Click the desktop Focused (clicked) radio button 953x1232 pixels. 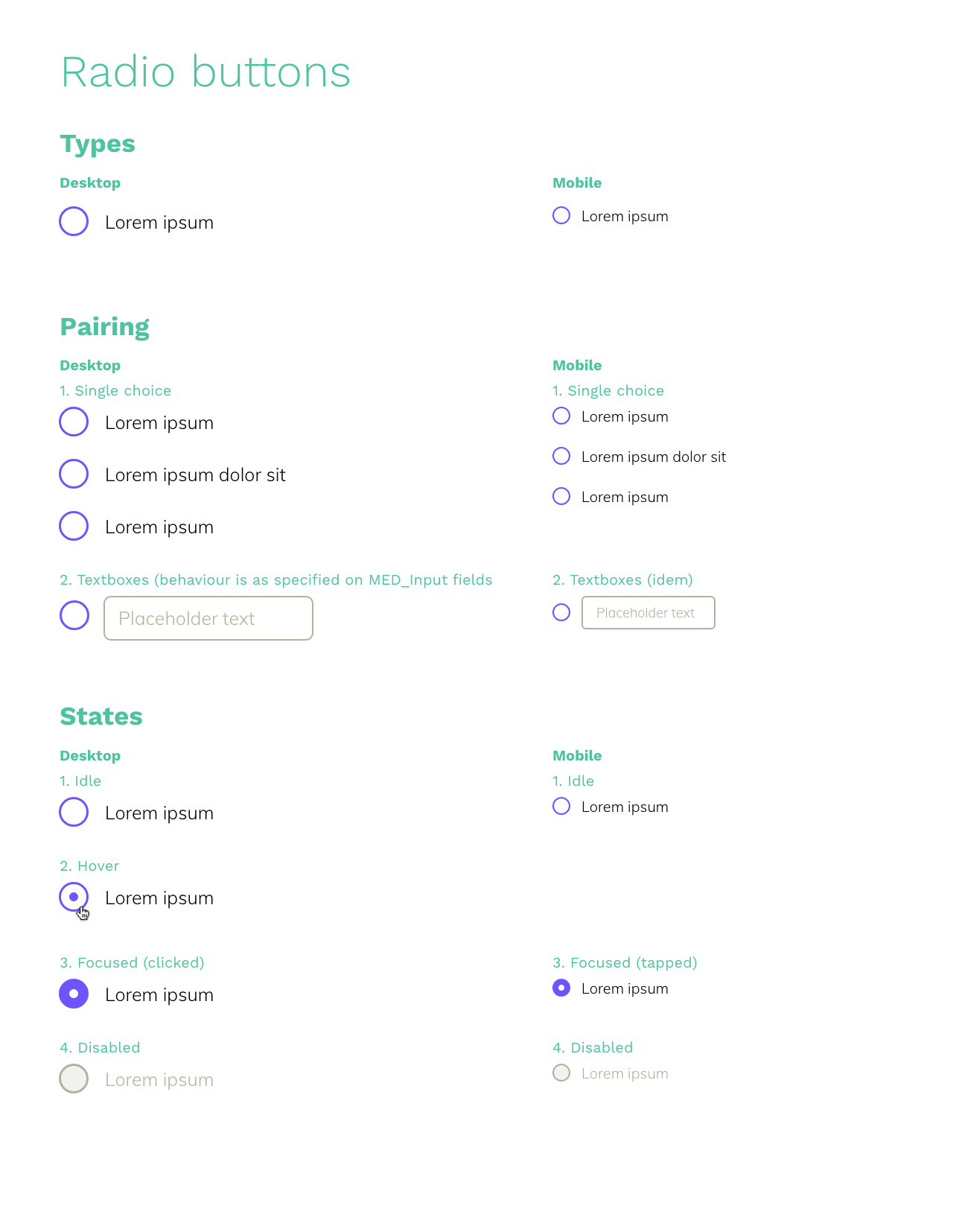tap(74, 994)
